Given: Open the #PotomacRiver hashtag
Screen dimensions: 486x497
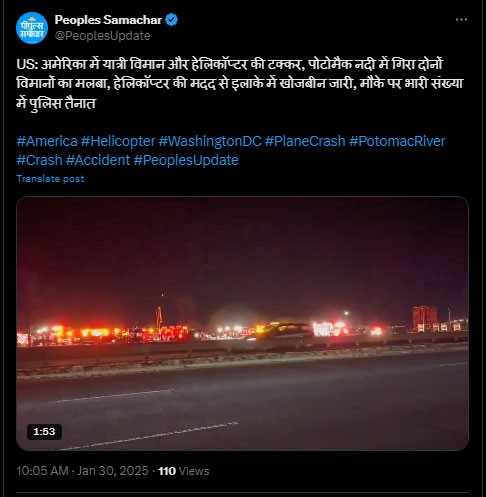Looking at the screenshot, I should pyautogui.click(x=397, y=141).
